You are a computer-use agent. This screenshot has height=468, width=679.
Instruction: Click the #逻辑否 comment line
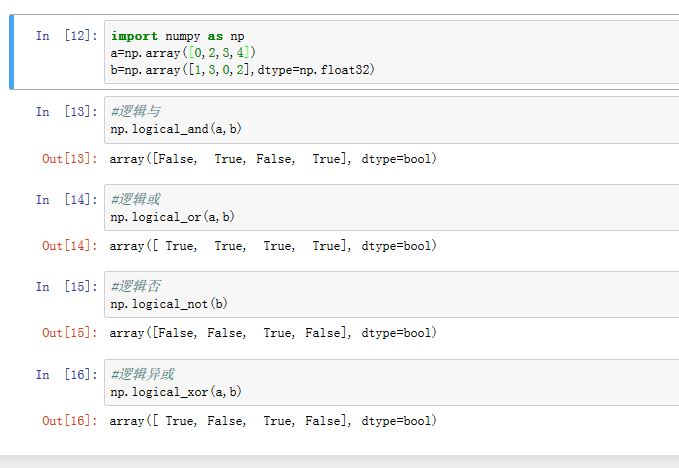coord(135,287)
